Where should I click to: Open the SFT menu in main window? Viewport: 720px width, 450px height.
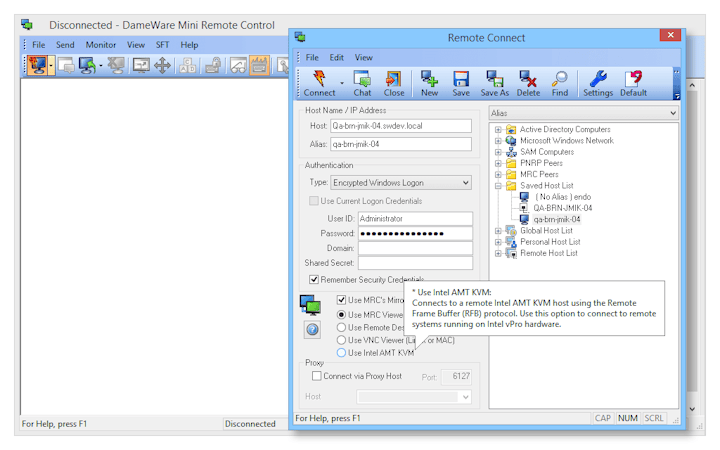[x=162, y=45]
